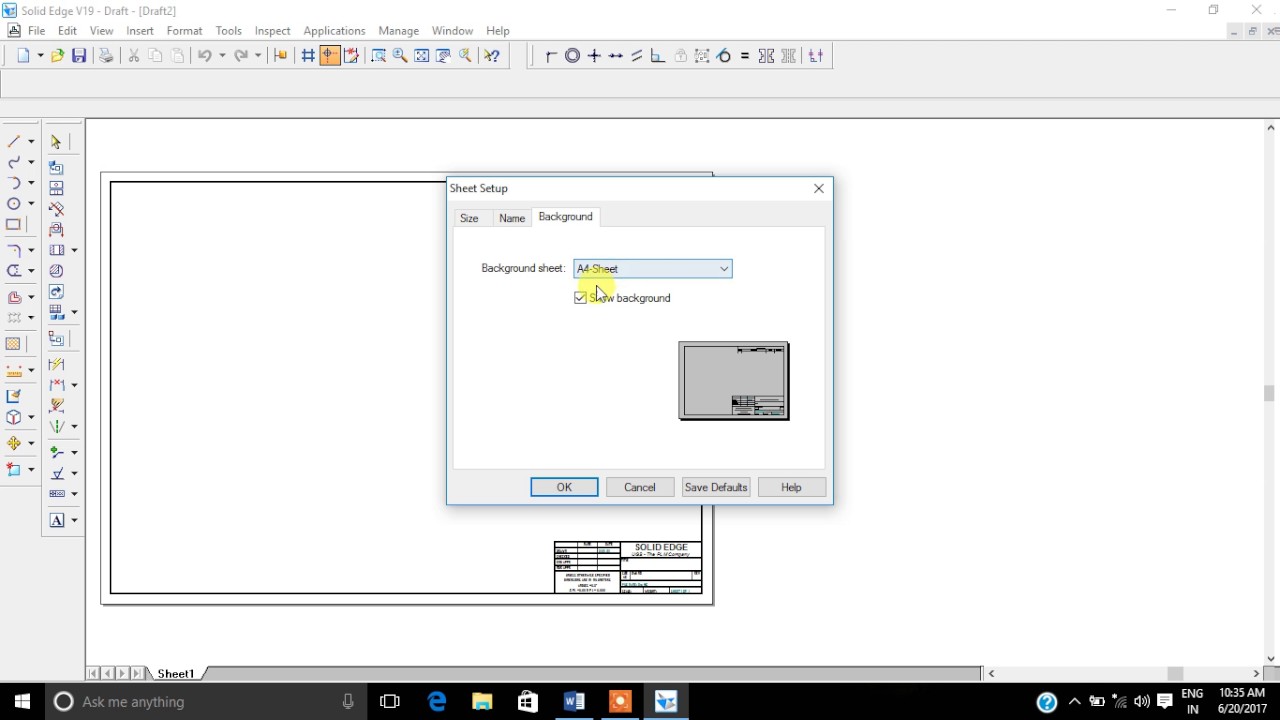Expand the Redo history dropdown arrow
Viewport: 1280px width, 720px height.
[x=258, y=56]
